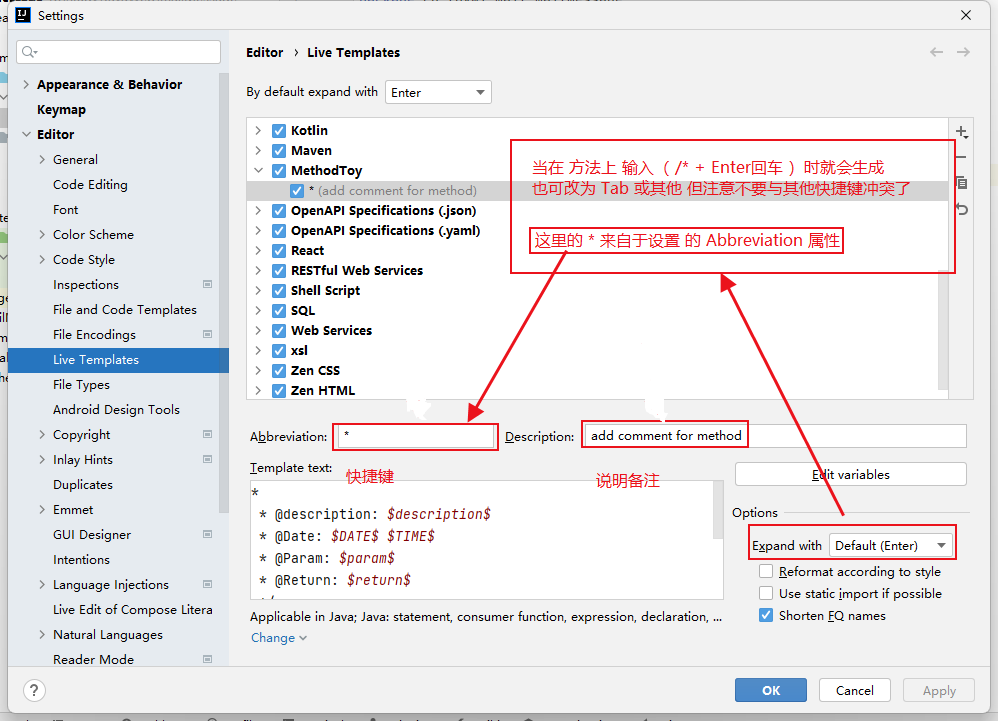998x721 pixels.
Task: Open the Expand with Default (Enter) dropdown
Action: [891, 545]
